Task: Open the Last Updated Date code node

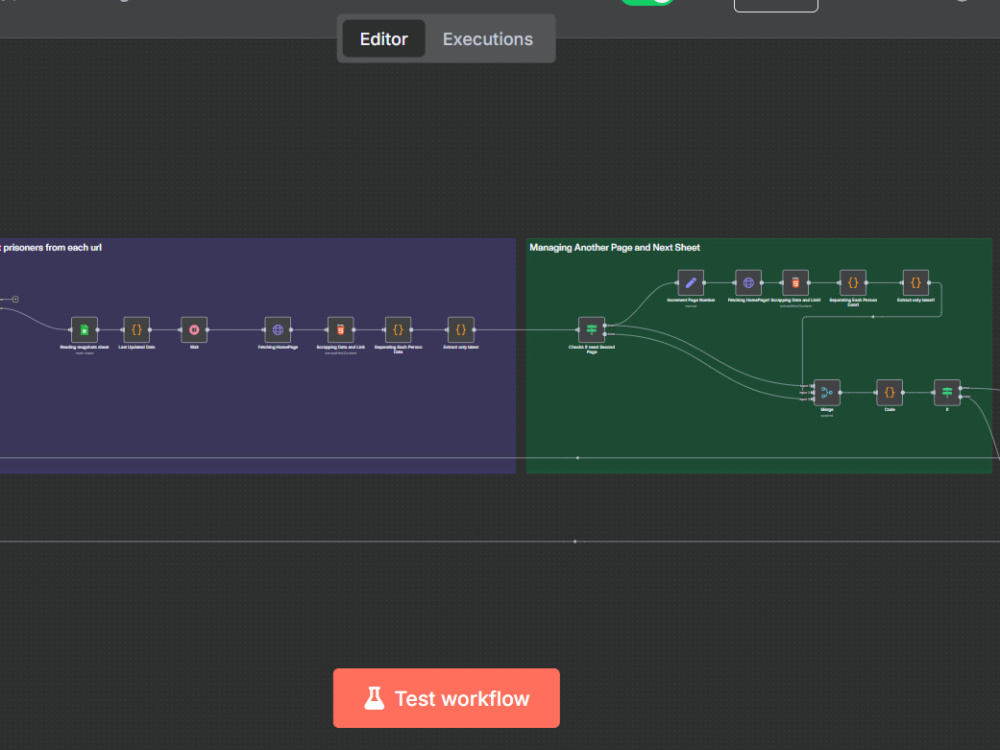Action: tap(136, 330)
